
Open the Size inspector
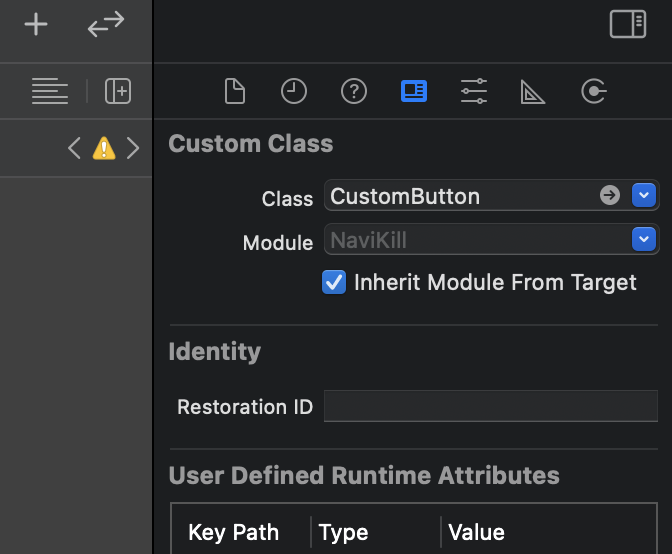[533, 92]
